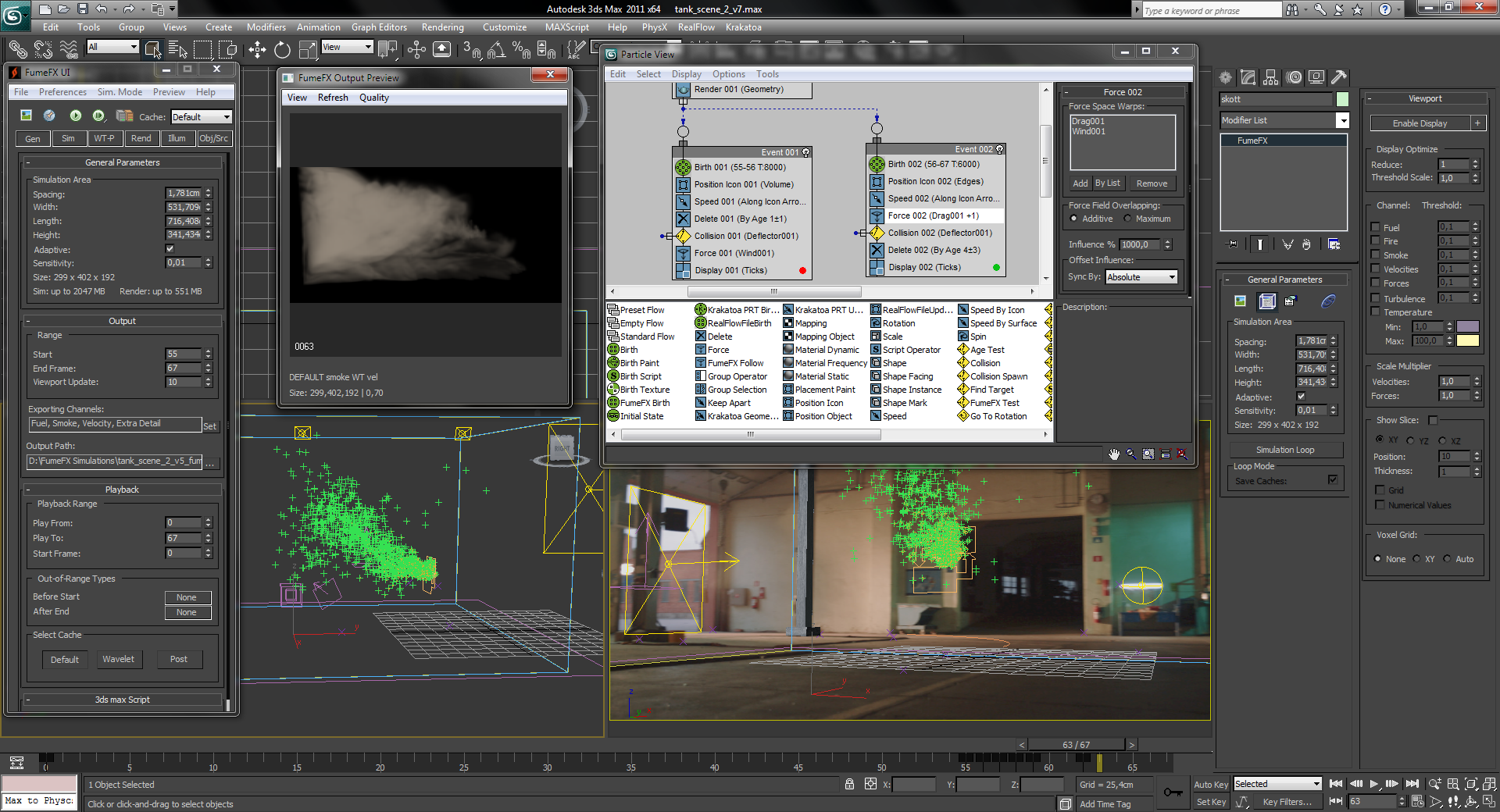Click the Select and Link chain icon

click(17, 50)
